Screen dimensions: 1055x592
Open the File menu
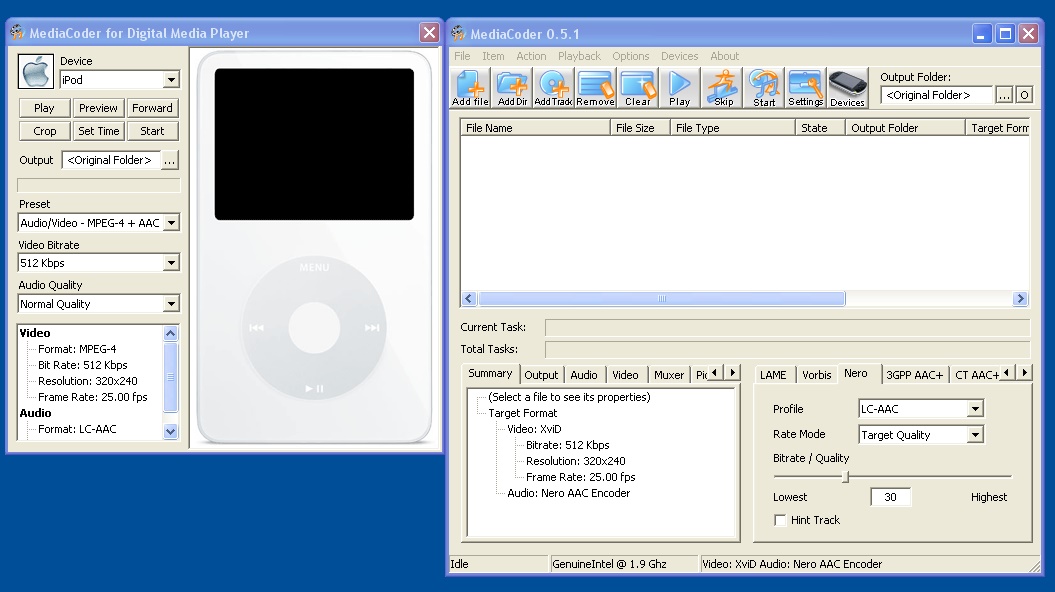tap(462, 56)
